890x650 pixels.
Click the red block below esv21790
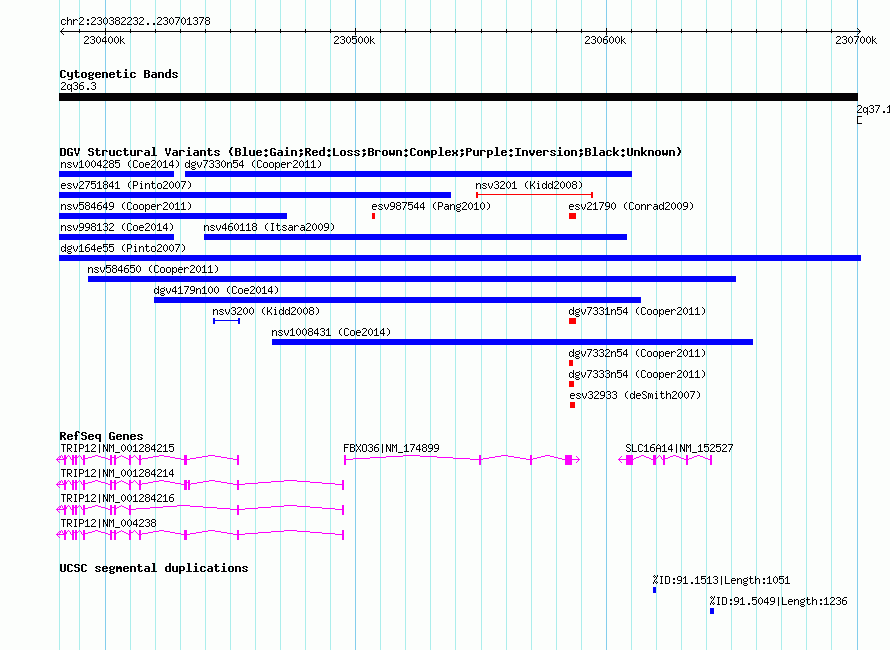[x=572, y=216]
